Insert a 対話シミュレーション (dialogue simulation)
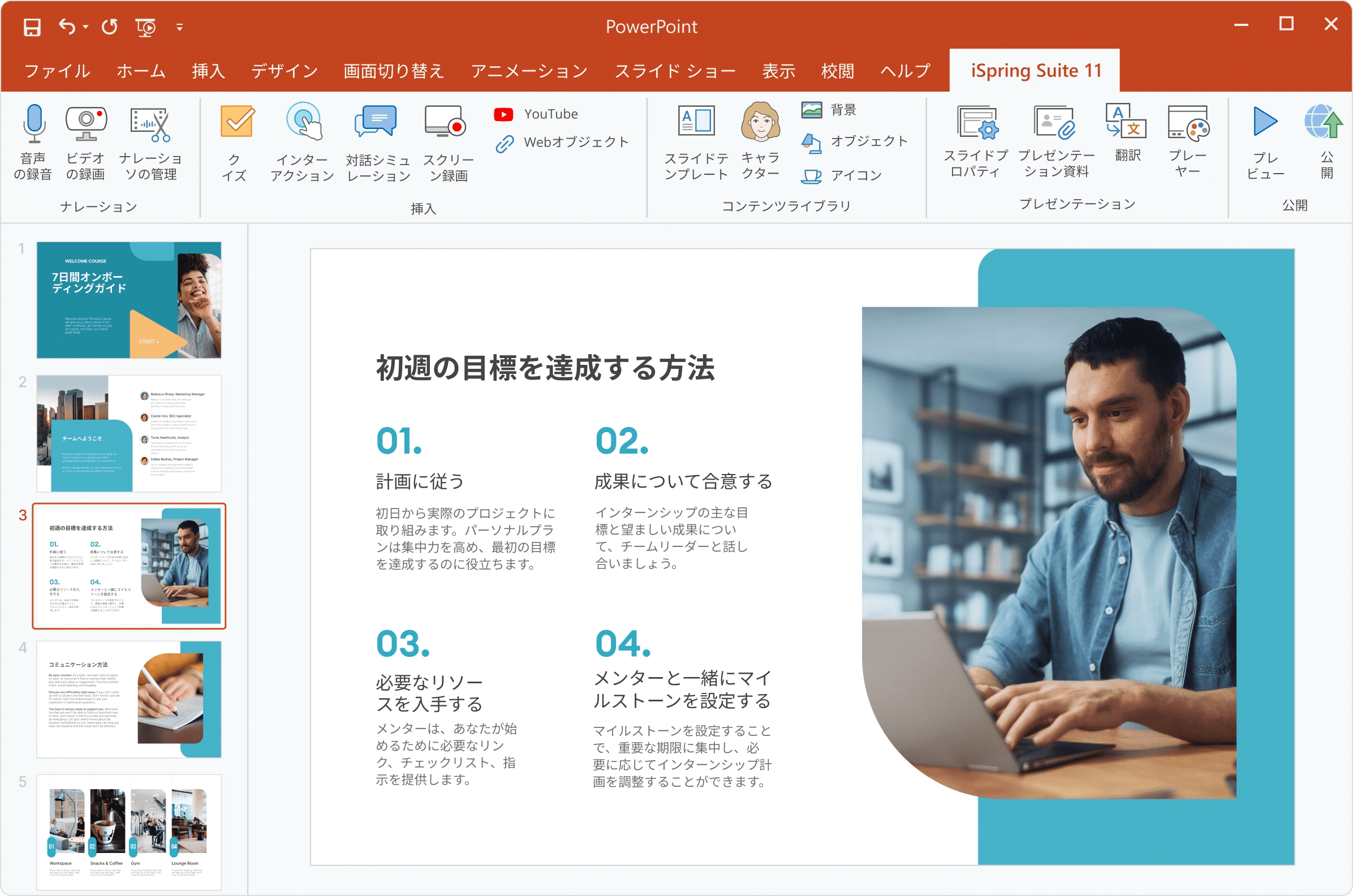This screenshot has height=896, width=1353. tap(377, 143)
